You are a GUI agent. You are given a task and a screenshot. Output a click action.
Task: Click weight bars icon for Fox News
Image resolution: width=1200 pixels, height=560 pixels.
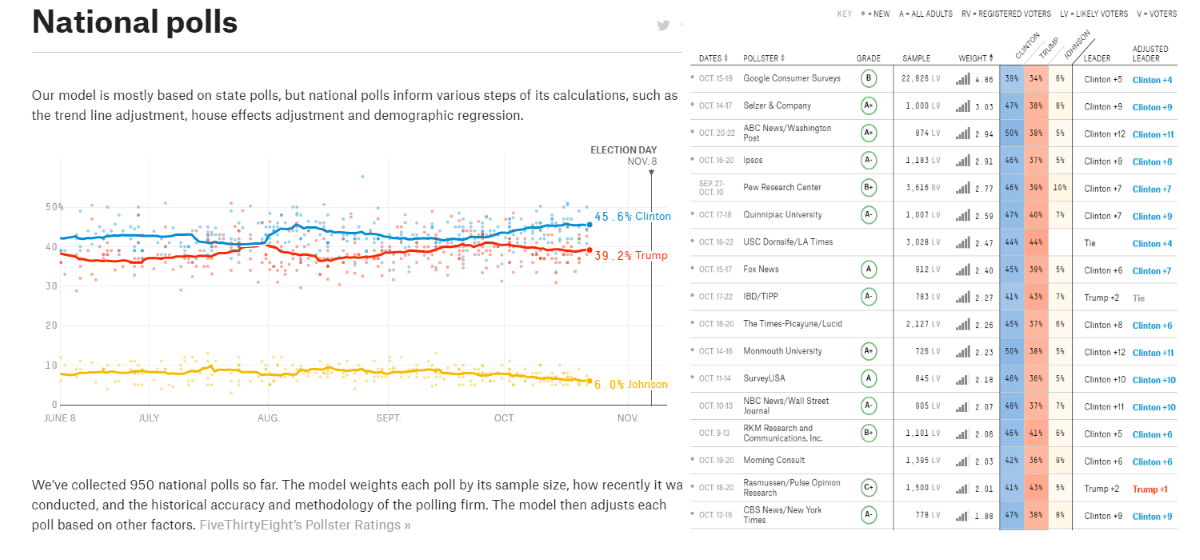963,269
